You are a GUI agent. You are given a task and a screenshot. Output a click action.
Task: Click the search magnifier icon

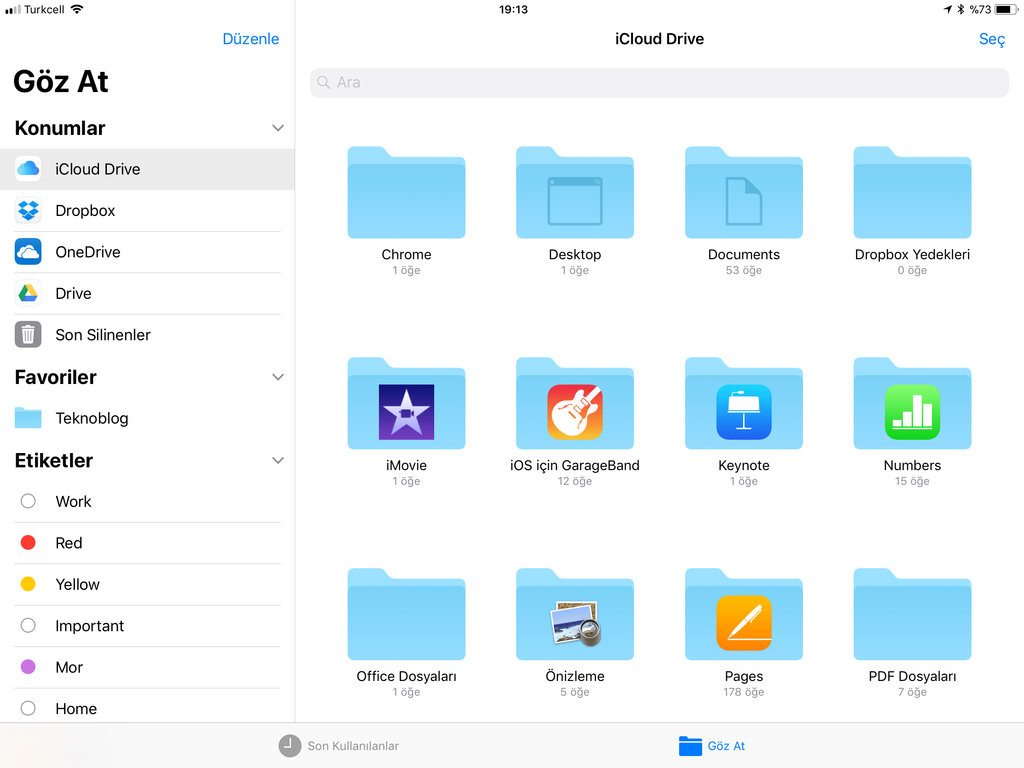(323, 82)
